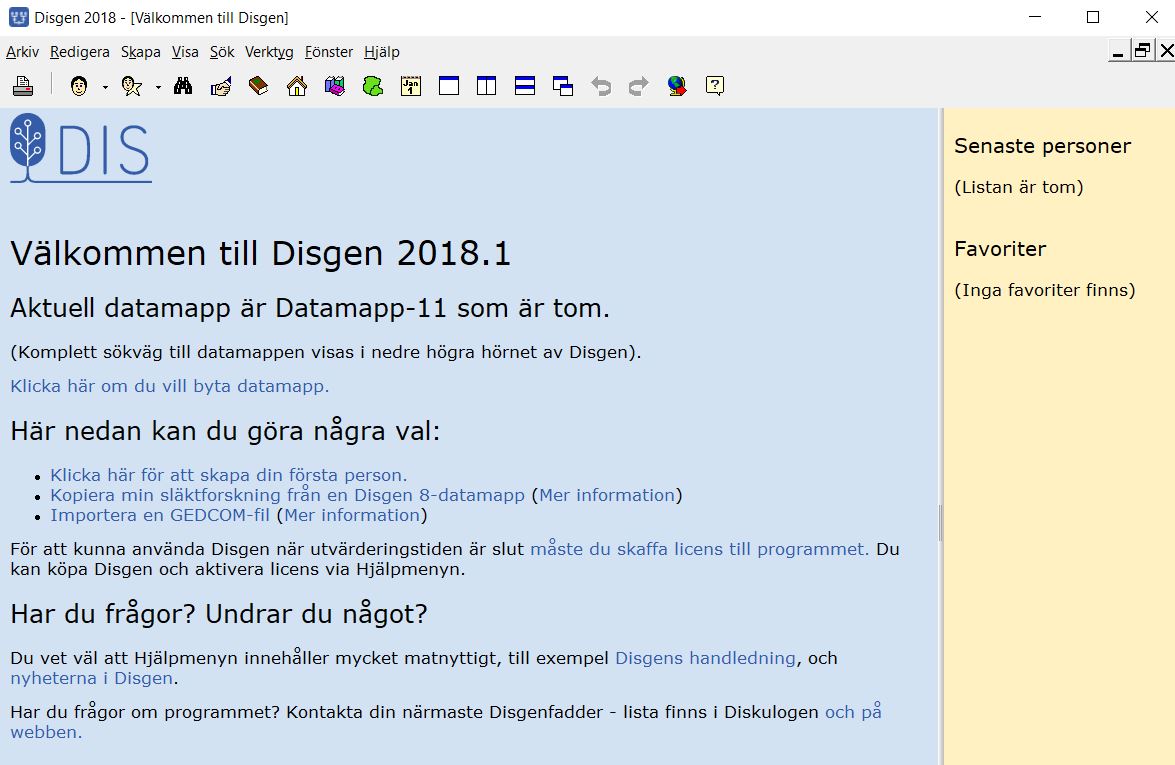The image size is (1175, 765).
Task: Click the person with star icon
Action: [x=132, y=86]
